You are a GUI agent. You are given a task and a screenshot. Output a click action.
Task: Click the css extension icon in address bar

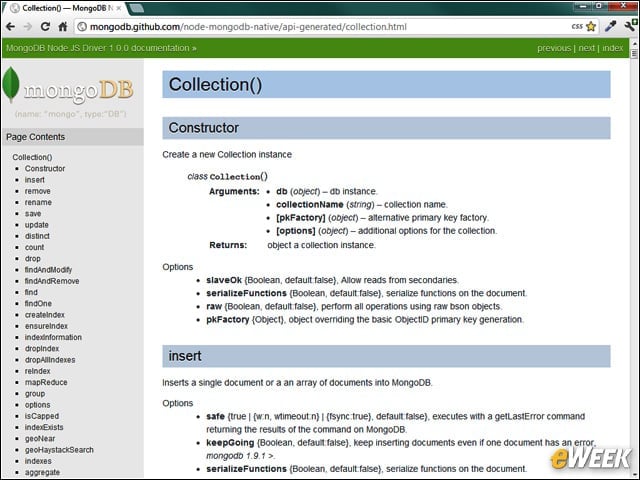[x=577, y=27]
